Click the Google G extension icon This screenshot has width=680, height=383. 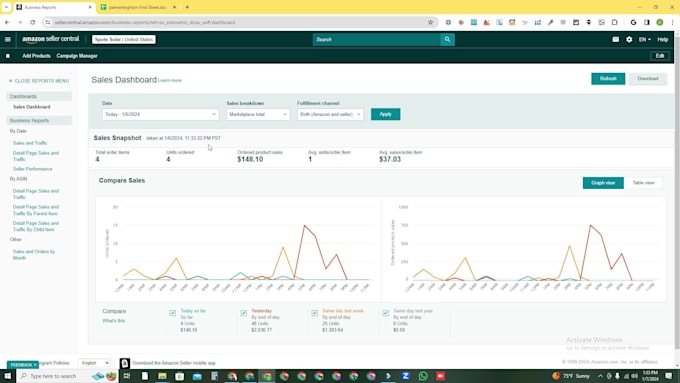633,22
